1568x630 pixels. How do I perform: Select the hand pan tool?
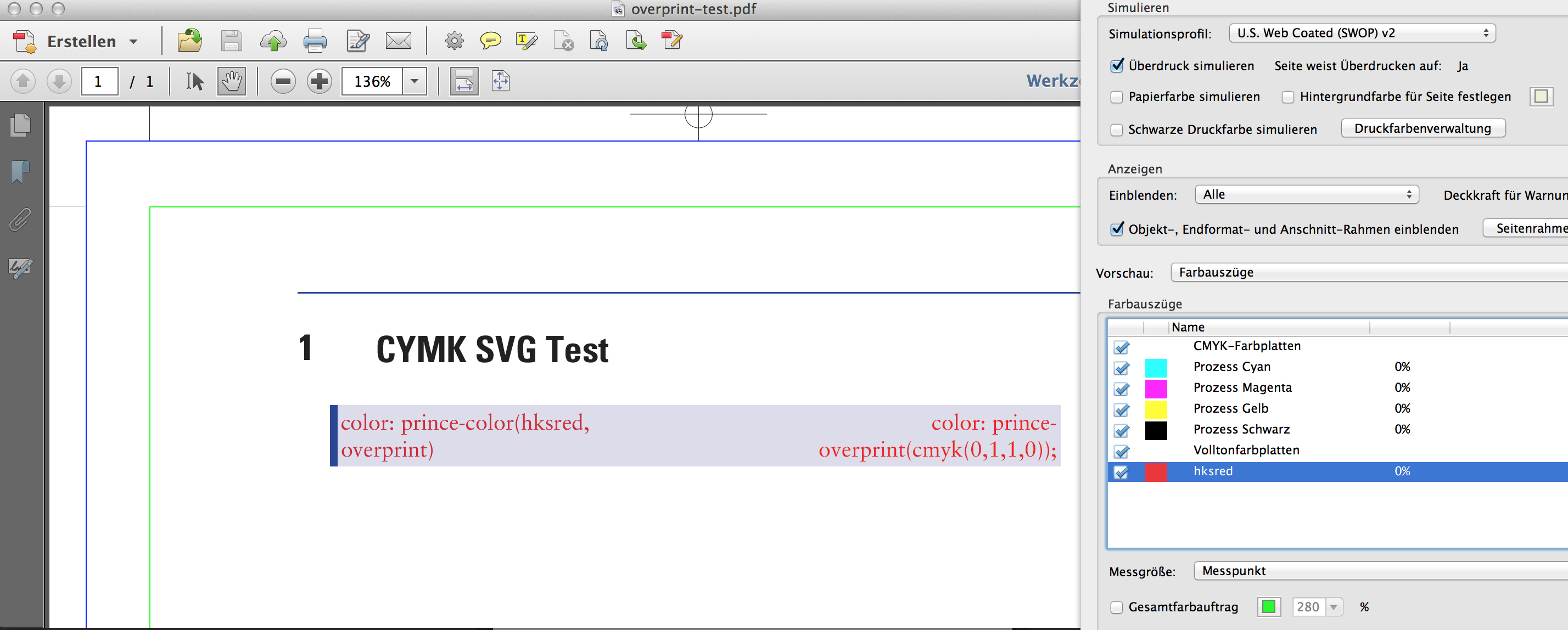pyautogui.click(x=231, y=81)
